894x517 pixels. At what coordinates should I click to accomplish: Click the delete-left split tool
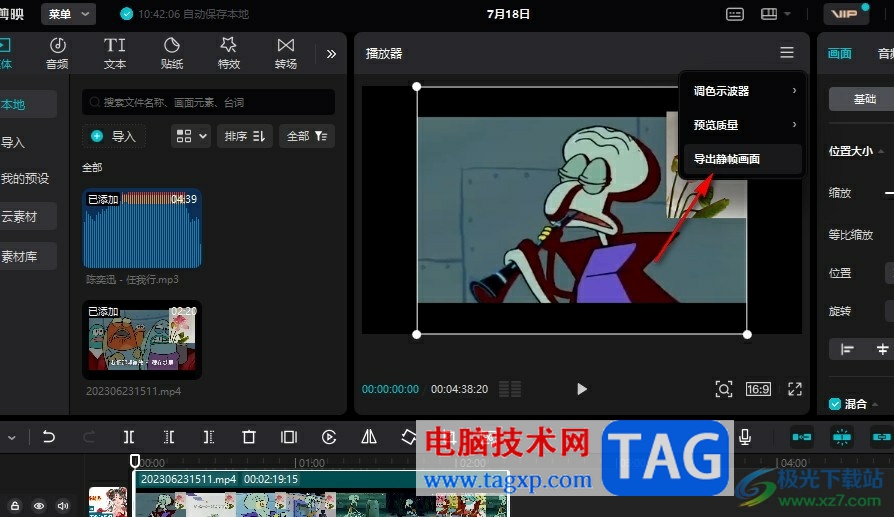pyautogui.click(x=169, y=437)
